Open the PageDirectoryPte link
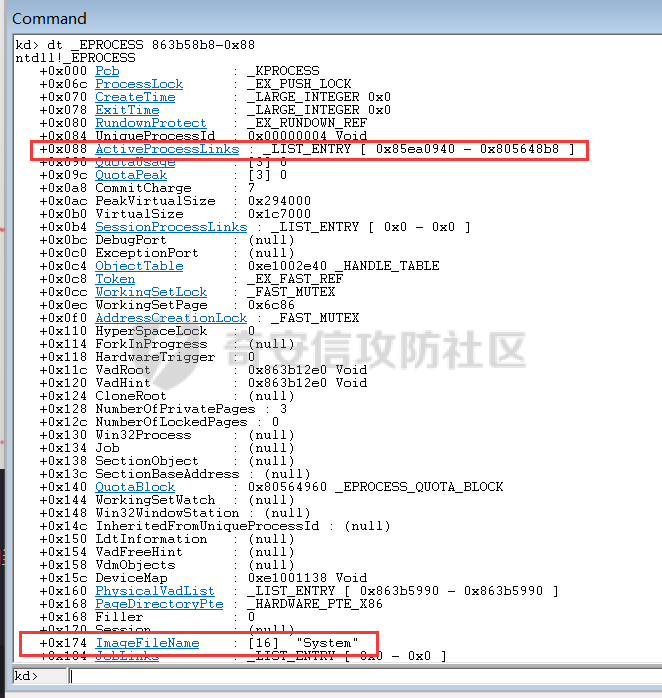662x698 pixels. point(159,604)
